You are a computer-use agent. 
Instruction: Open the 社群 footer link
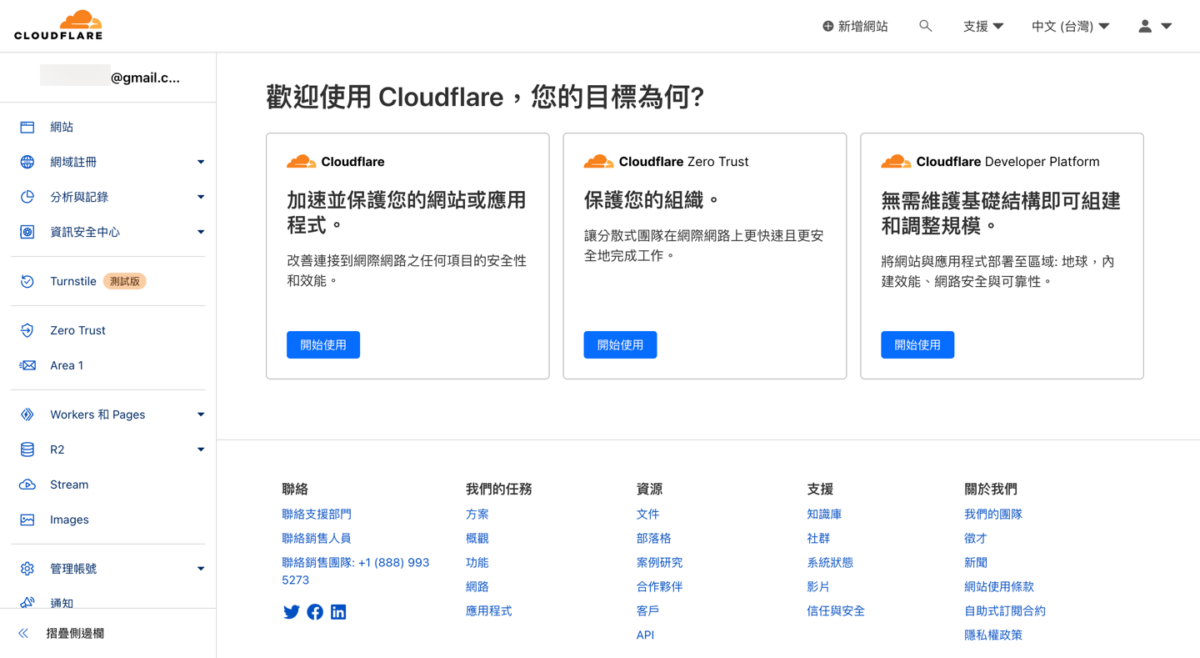point(818,538)
